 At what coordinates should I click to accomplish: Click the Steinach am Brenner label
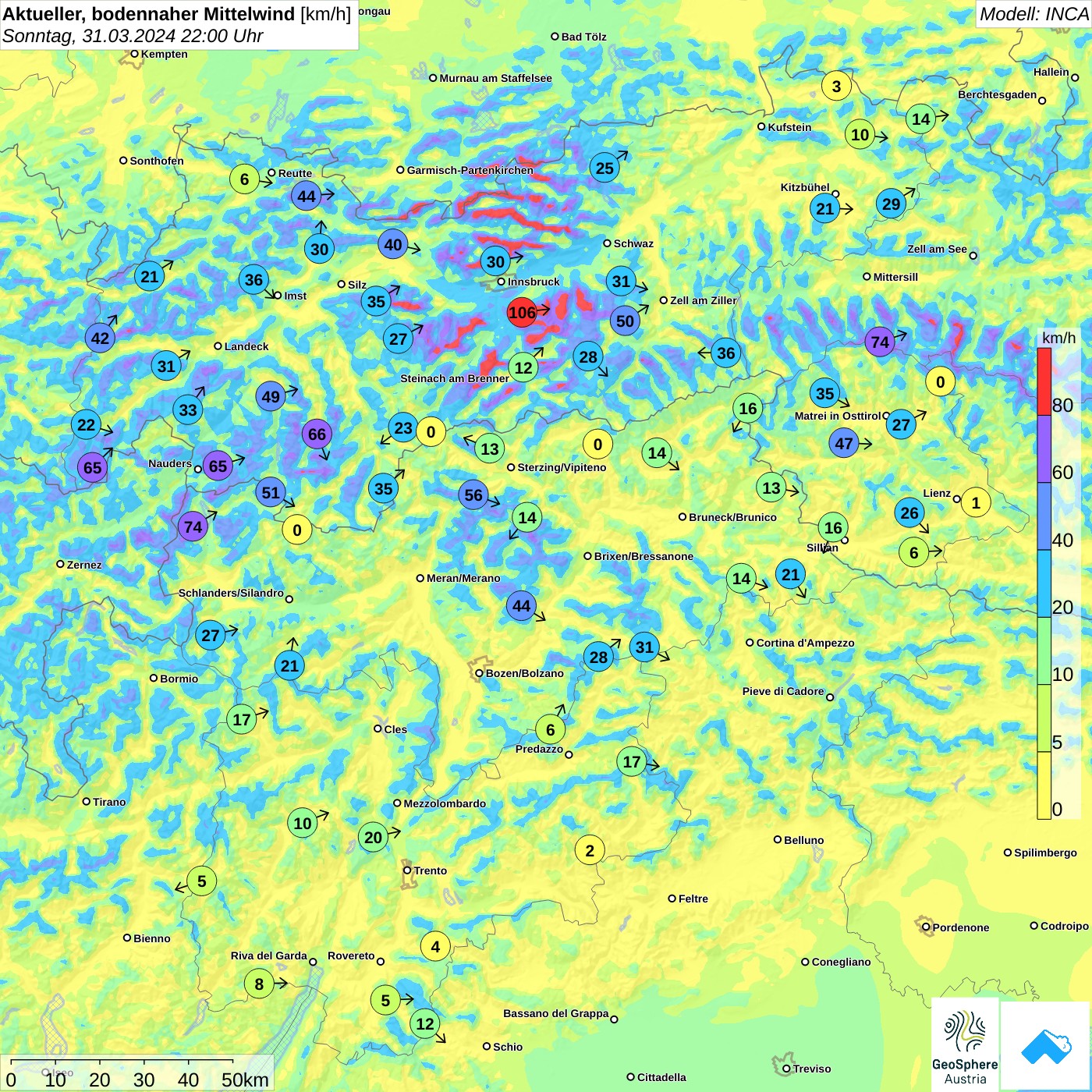[455, 378]
